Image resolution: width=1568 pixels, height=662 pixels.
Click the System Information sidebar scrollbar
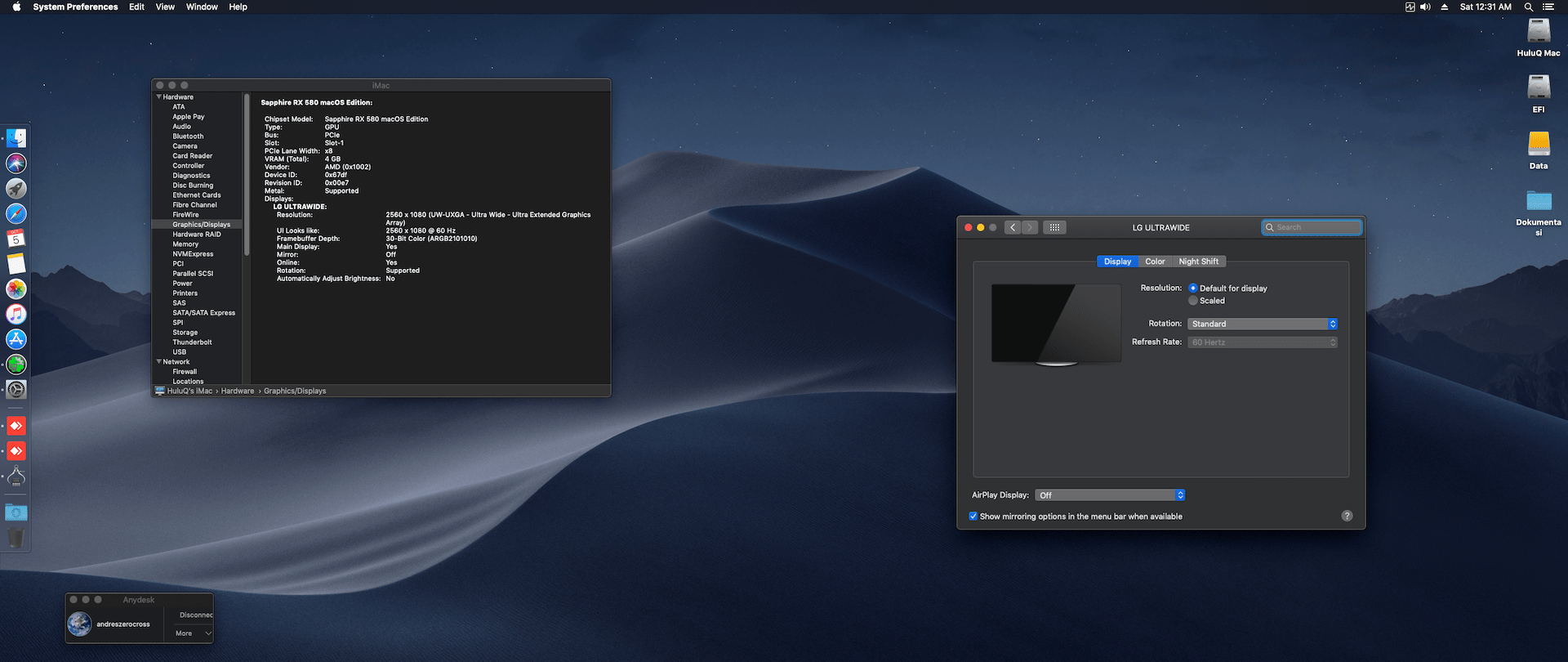246,176
